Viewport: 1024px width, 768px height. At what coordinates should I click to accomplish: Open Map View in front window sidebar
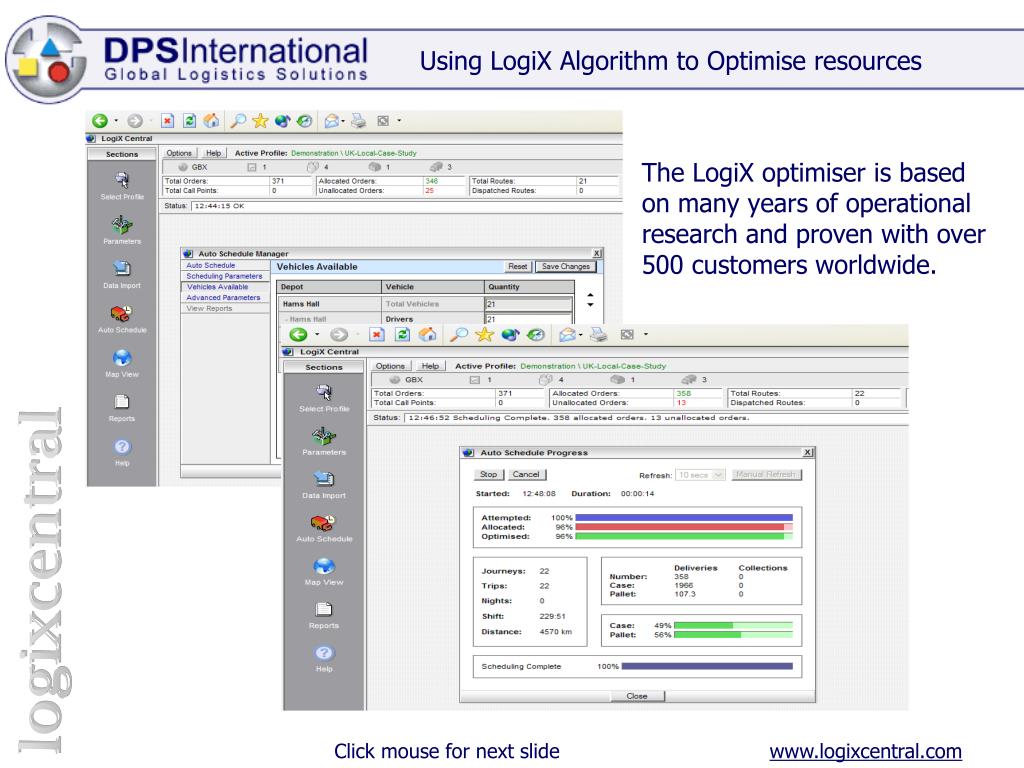324,571
